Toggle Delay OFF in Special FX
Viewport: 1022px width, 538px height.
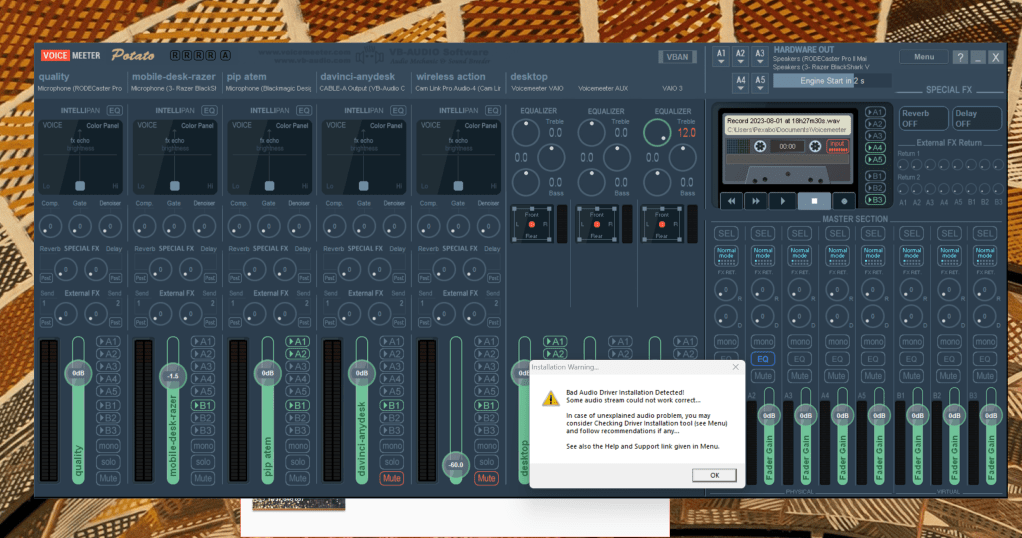click(x=976, y=118)
